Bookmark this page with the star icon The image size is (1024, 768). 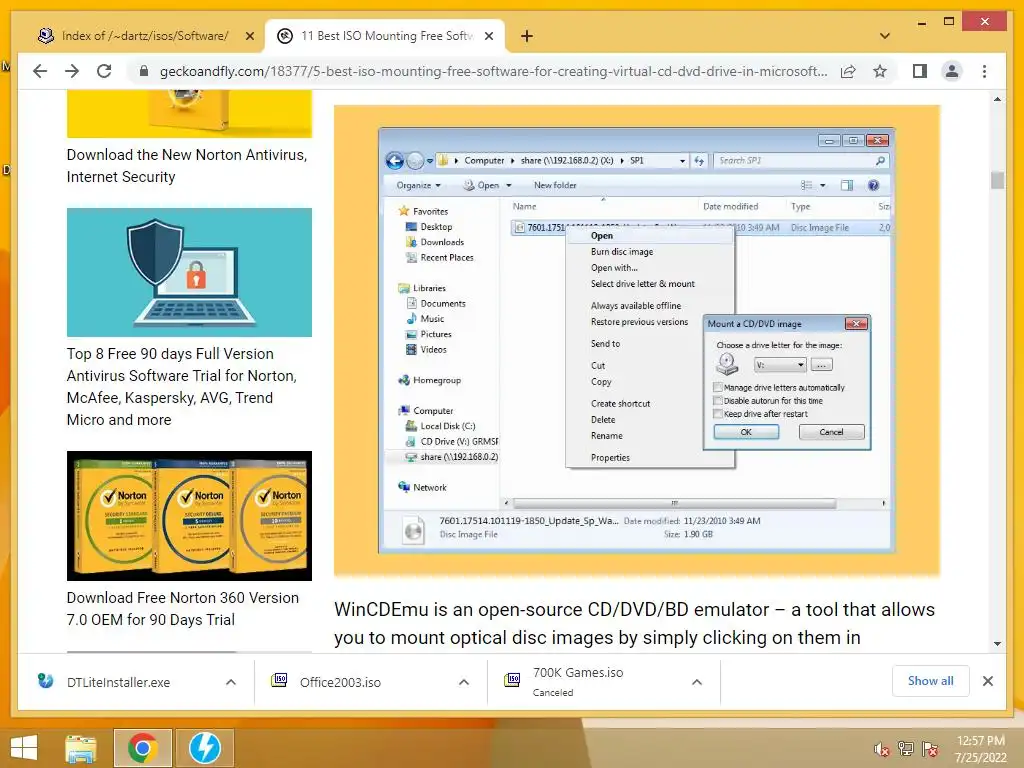tap(880, 71)
